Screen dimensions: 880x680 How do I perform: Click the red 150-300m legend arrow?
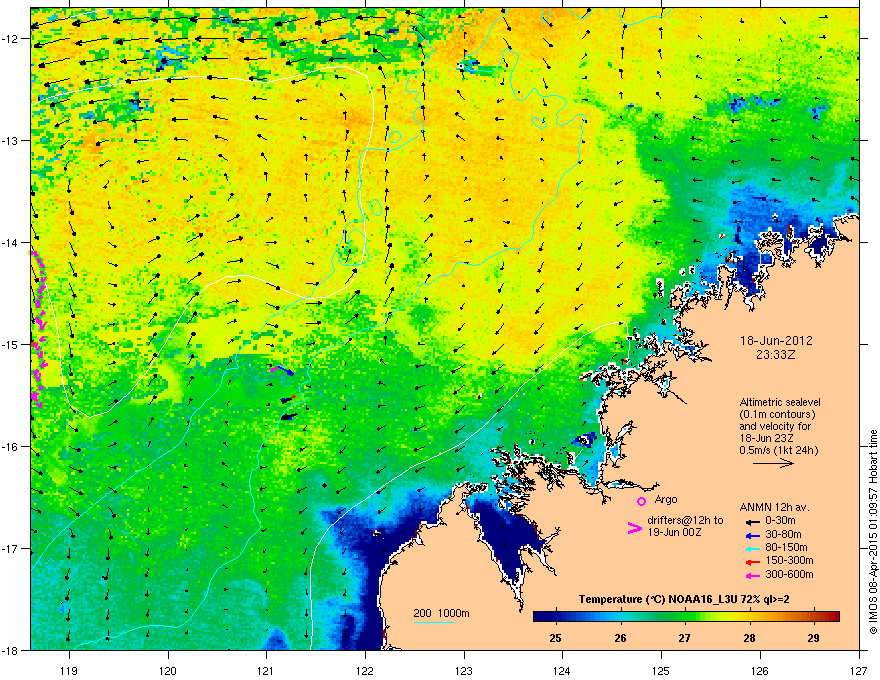tap(752, 562)
